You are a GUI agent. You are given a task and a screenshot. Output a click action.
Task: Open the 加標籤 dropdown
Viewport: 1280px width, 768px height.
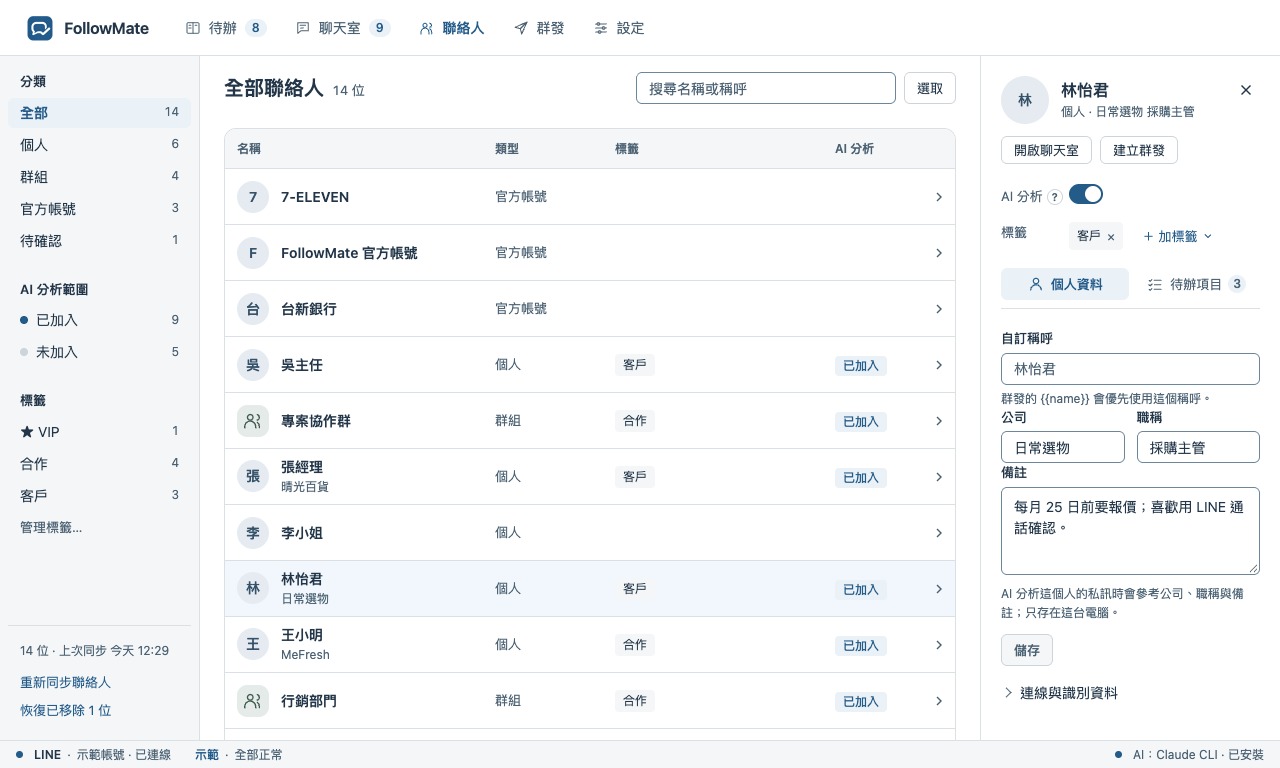(1177, 236)
